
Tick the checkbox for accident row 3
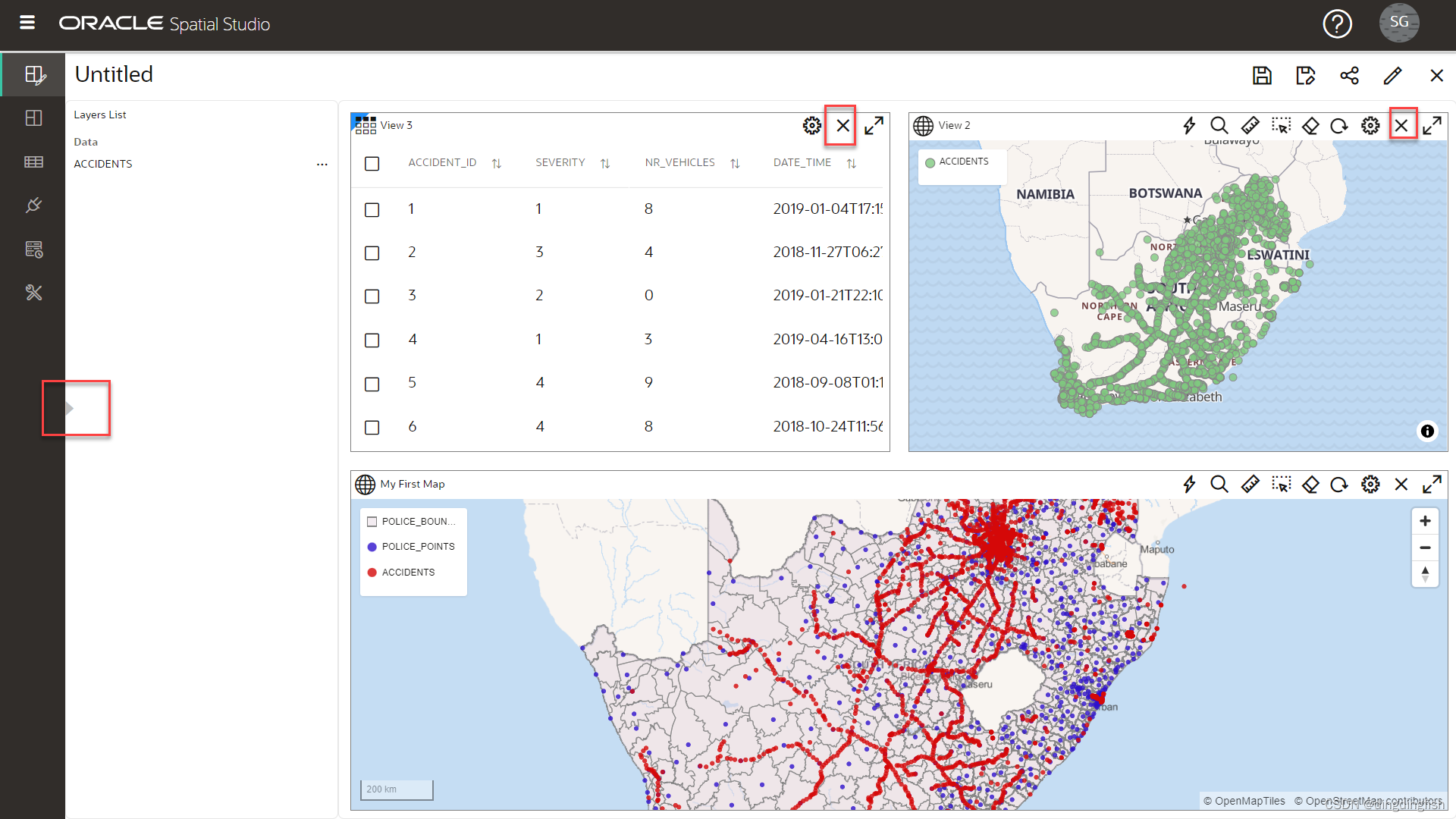[x=372, y=297]
